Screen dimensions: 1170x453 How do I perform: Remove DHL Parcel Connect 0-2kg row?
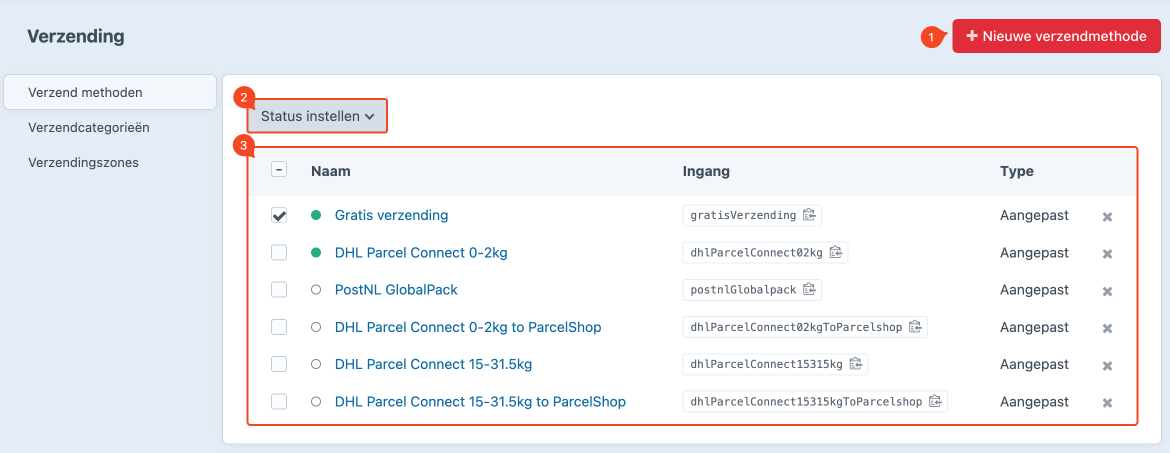(x=1107, y=254)
